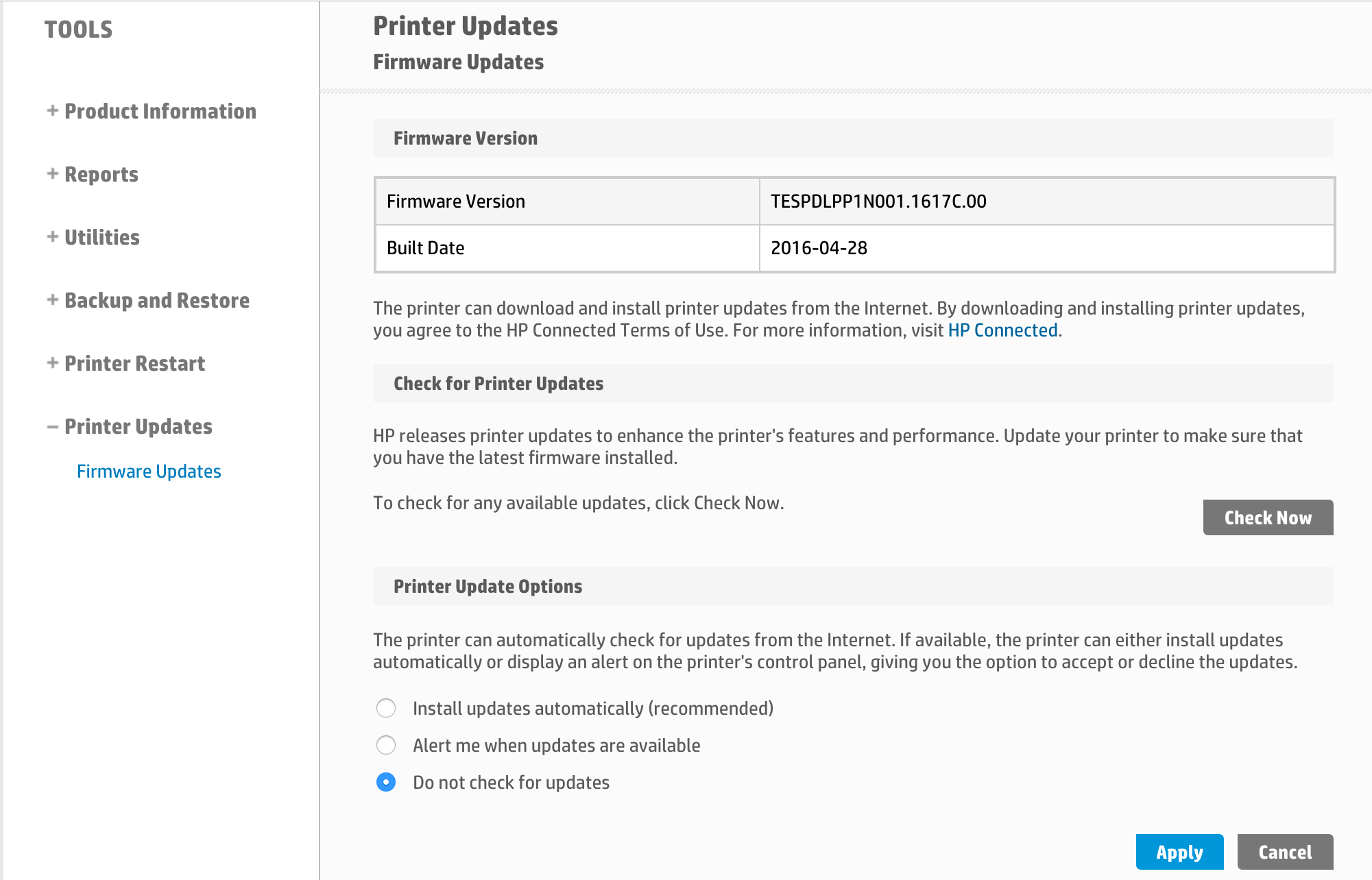Expand the Reports section

click(101, 174)
